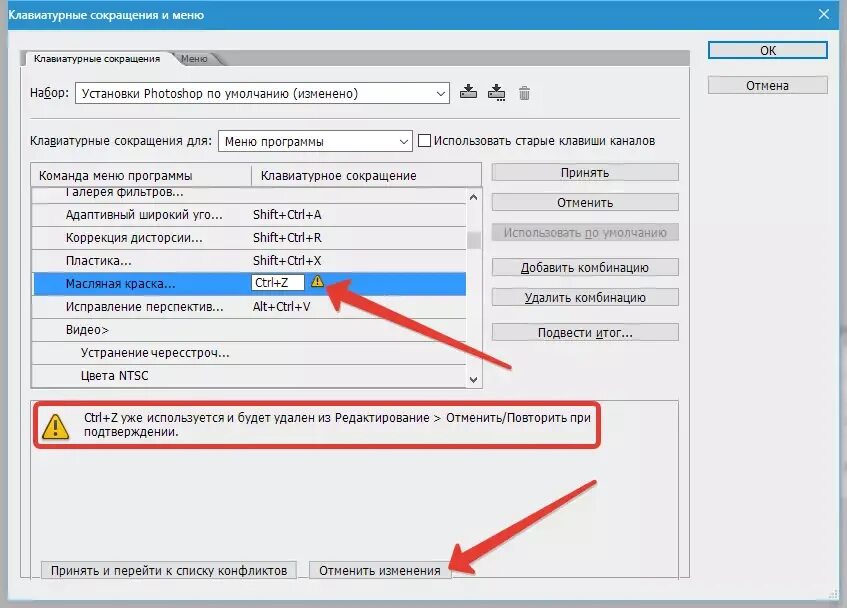The height and width of the screenshot is (608, 847).
Task: Select the 'Коррекция дисторсии...' row
Action: (x=249, y=238)
